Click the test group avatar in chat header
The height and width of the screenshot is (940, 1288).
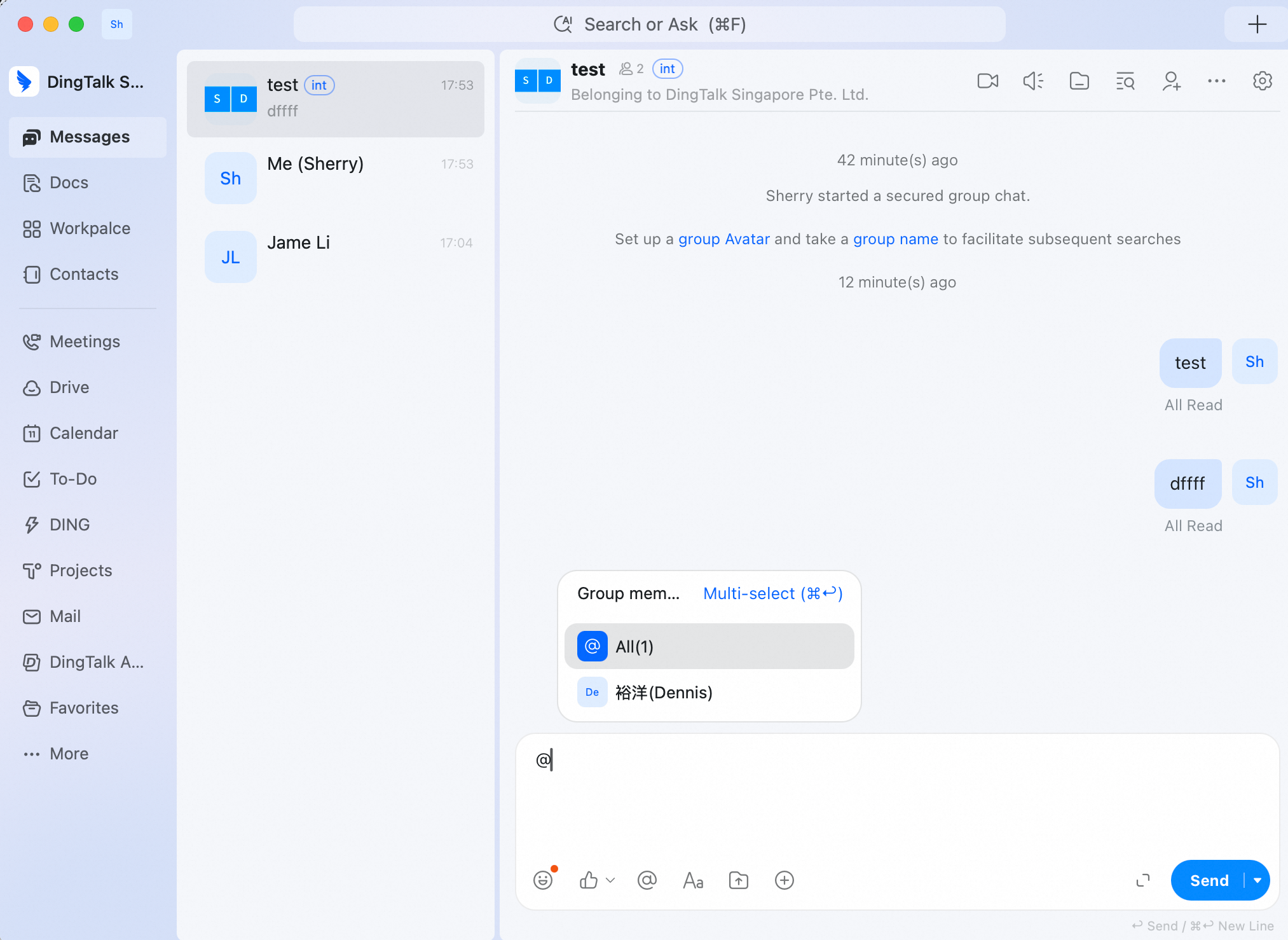538,81
